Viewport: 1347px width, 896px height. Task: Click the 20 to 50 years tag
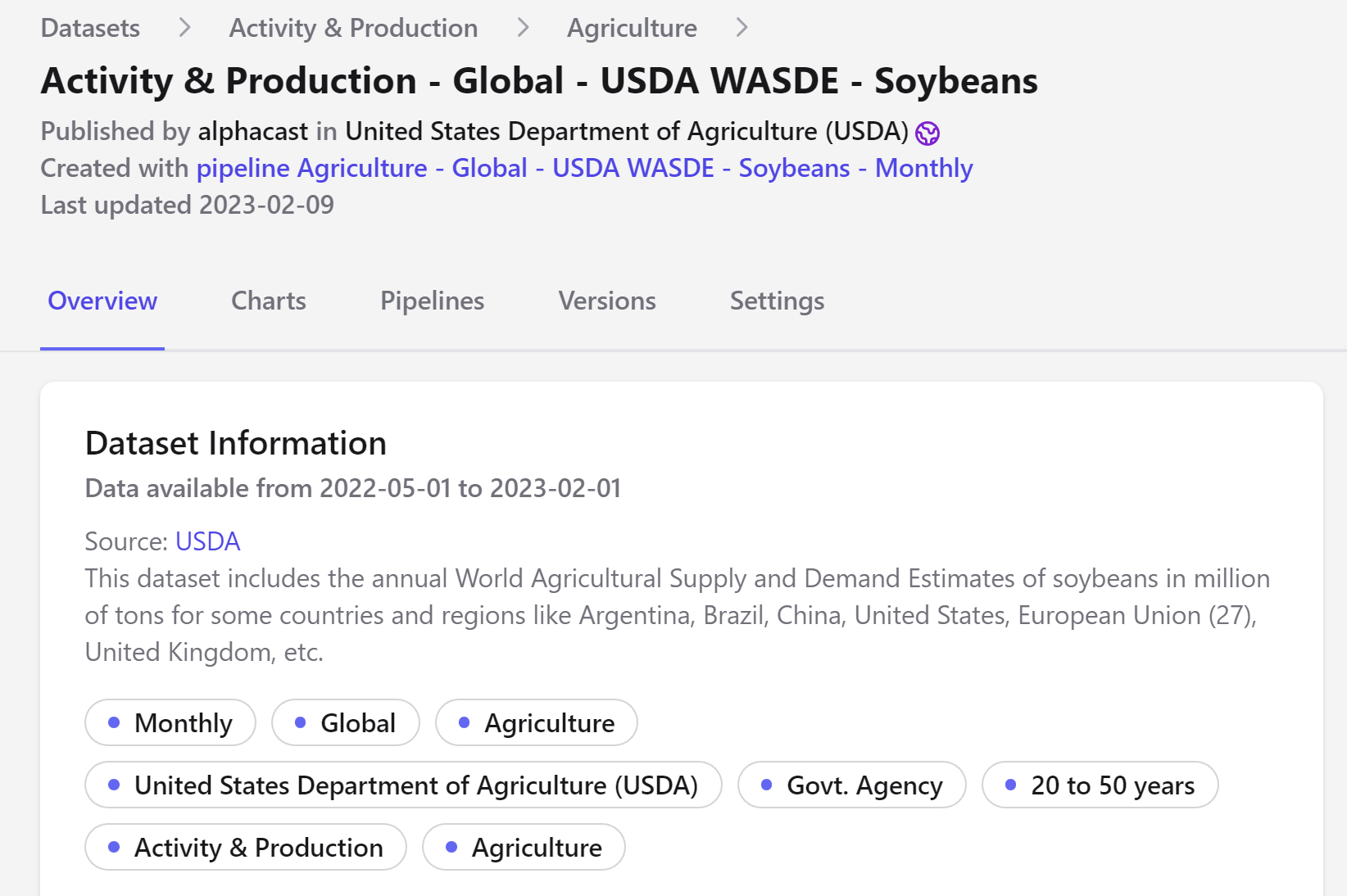tap(1100, 785)
